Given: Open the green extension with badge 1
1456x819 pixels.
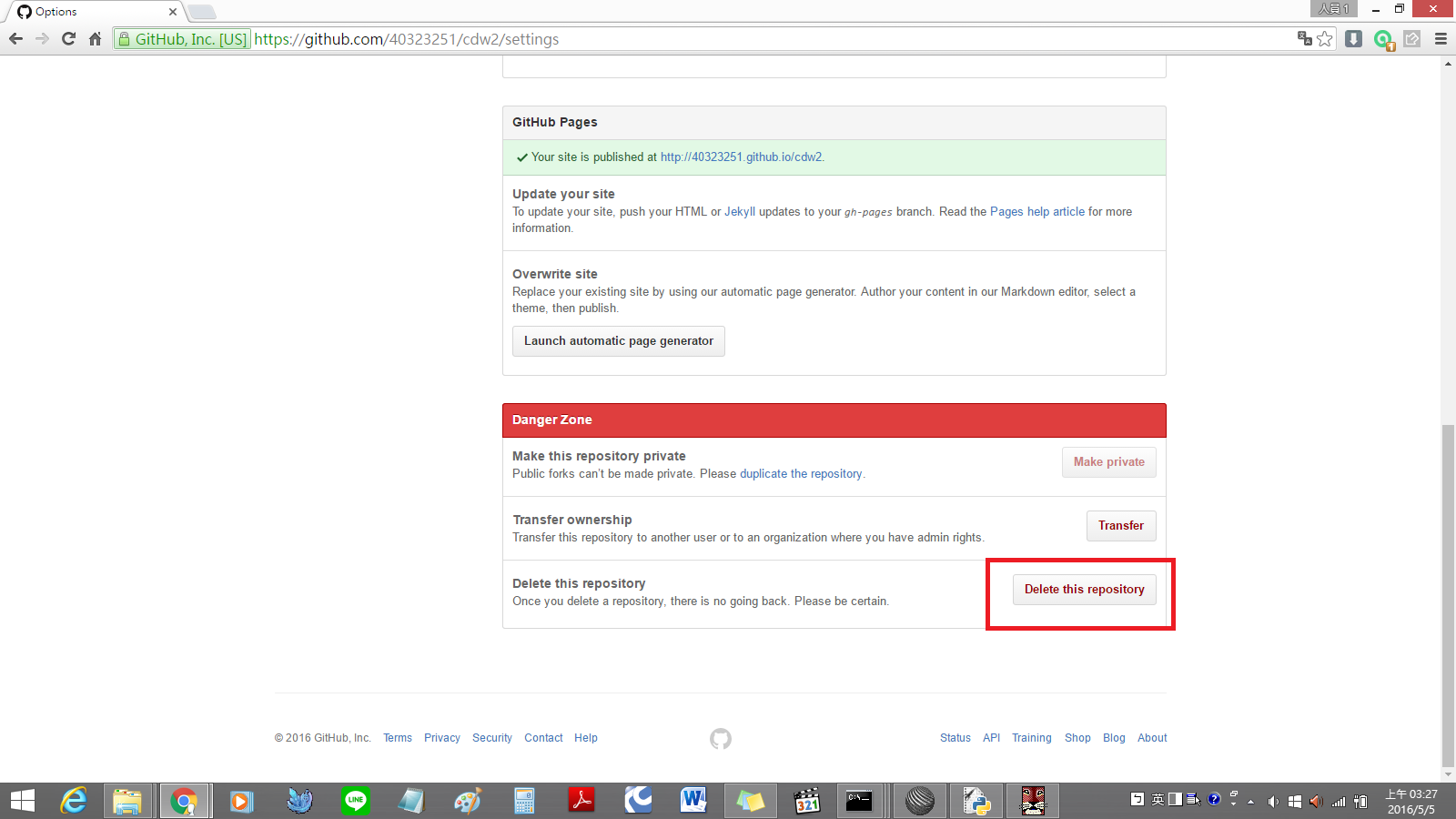Looking at the screenshot, I should [1383, 39].
